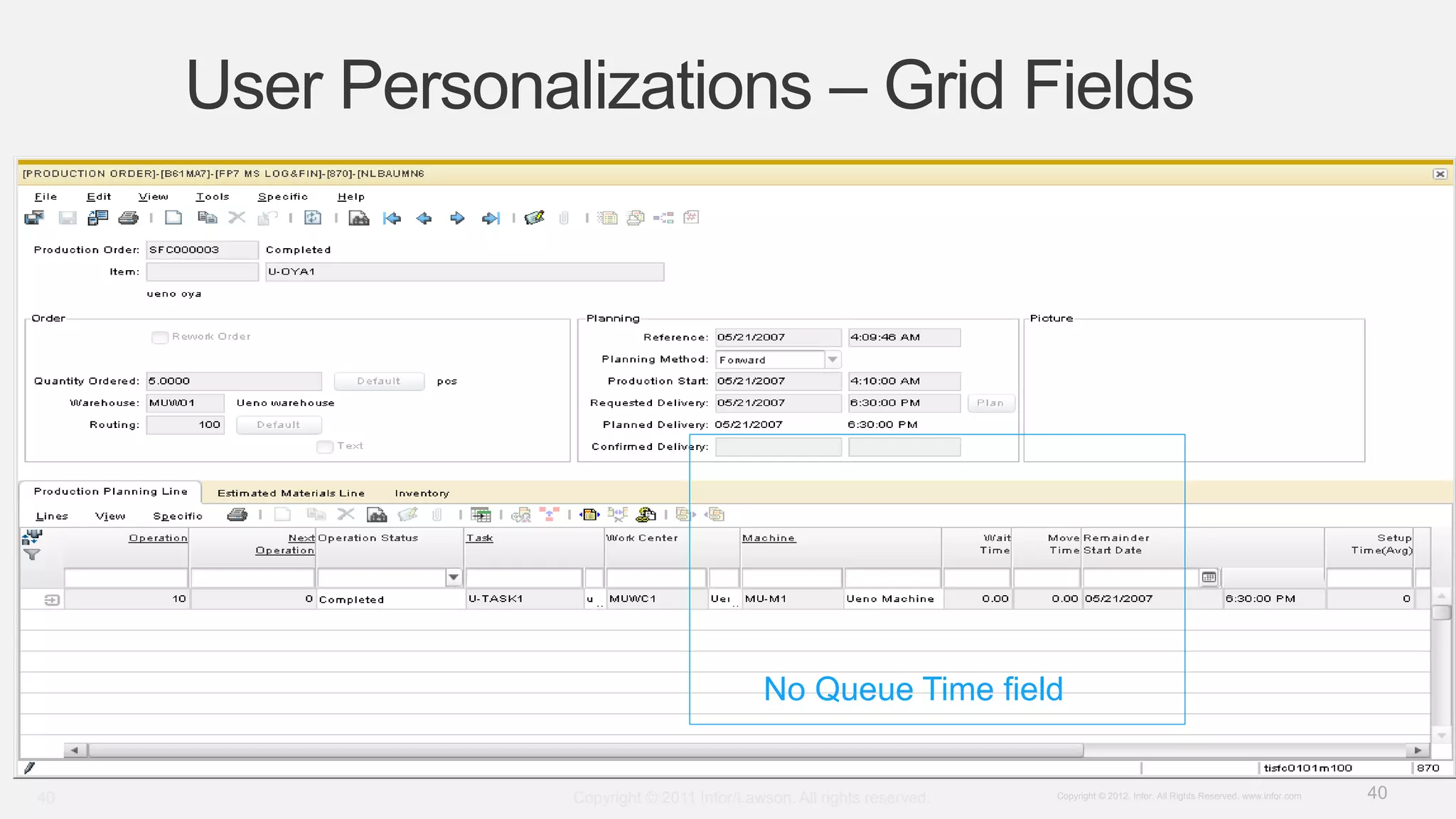Go to first record arrow icon
1456x819 pixels.
pos(392,218)
